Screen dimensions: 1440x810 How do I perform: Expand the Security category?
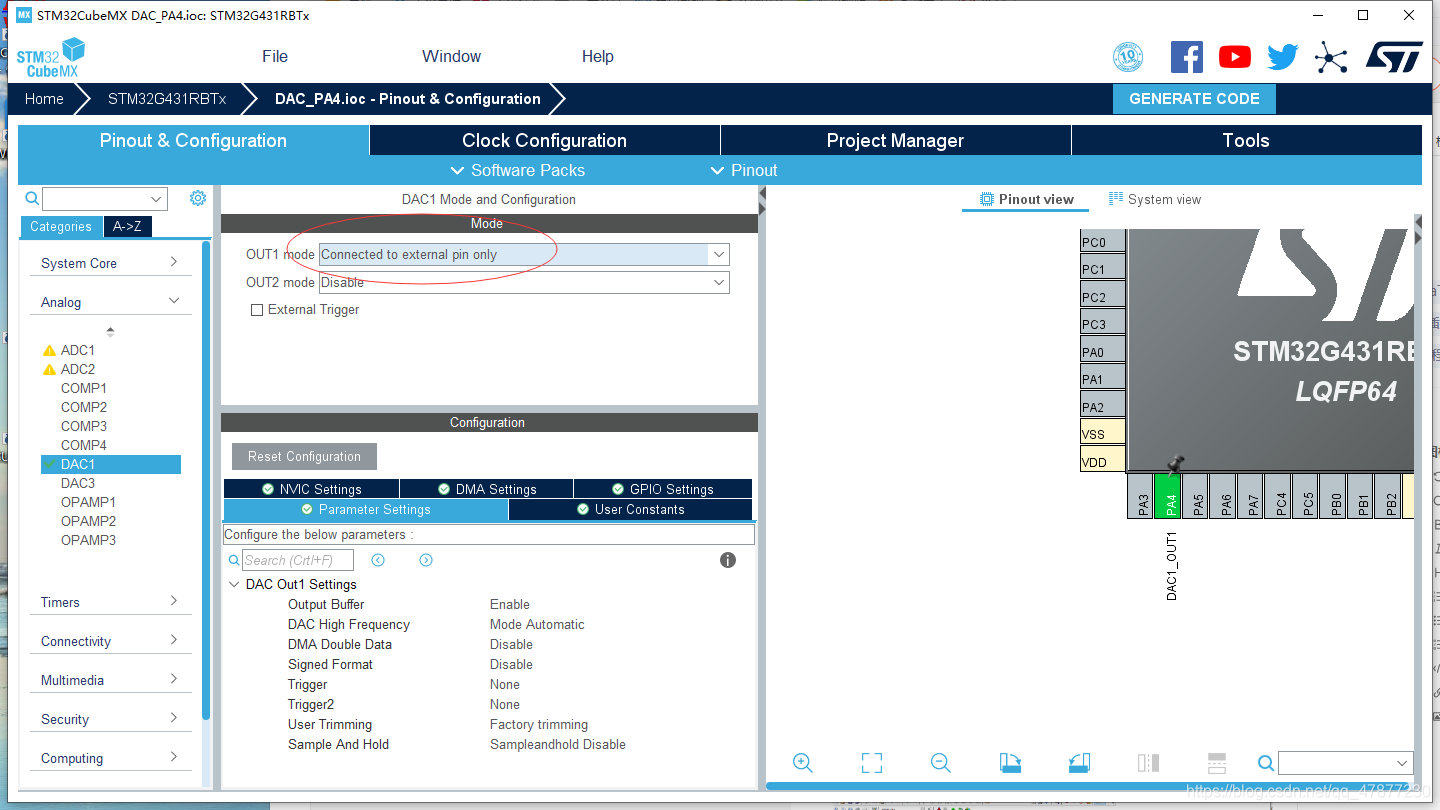pos(110,719)
